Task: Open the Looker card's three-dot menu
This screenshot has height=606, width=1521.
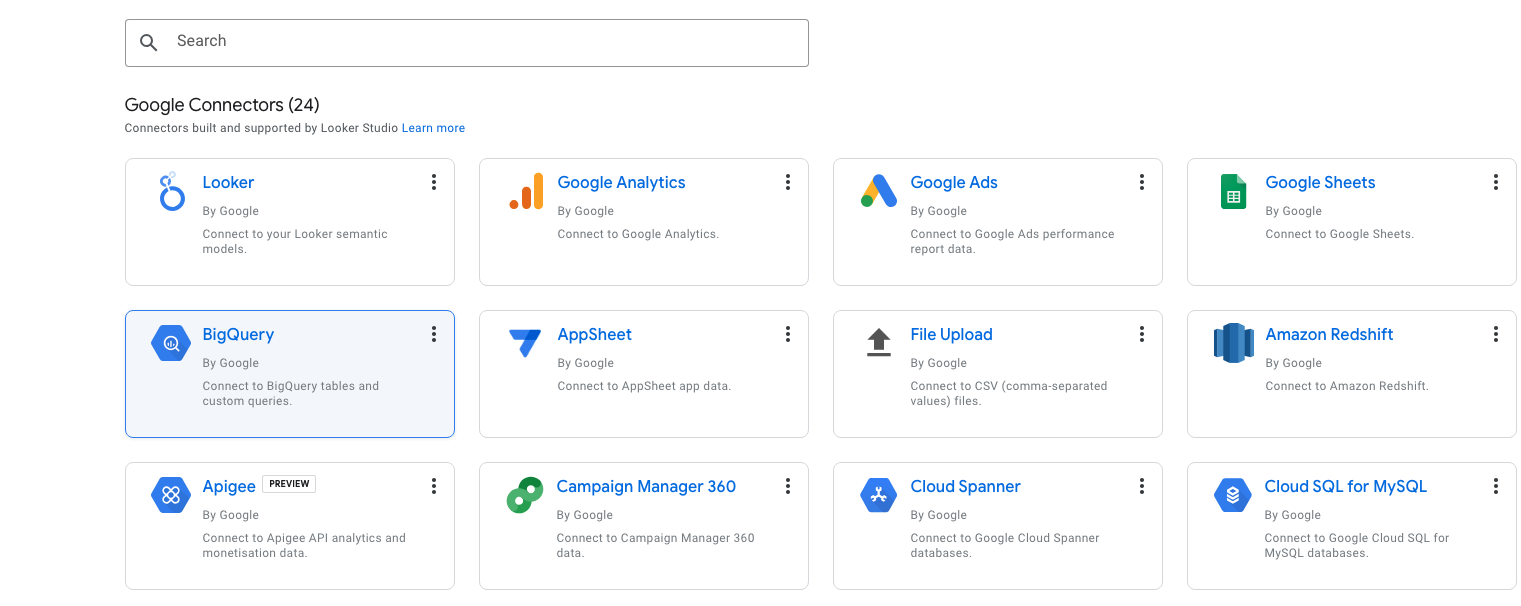Action: (434, 182)
